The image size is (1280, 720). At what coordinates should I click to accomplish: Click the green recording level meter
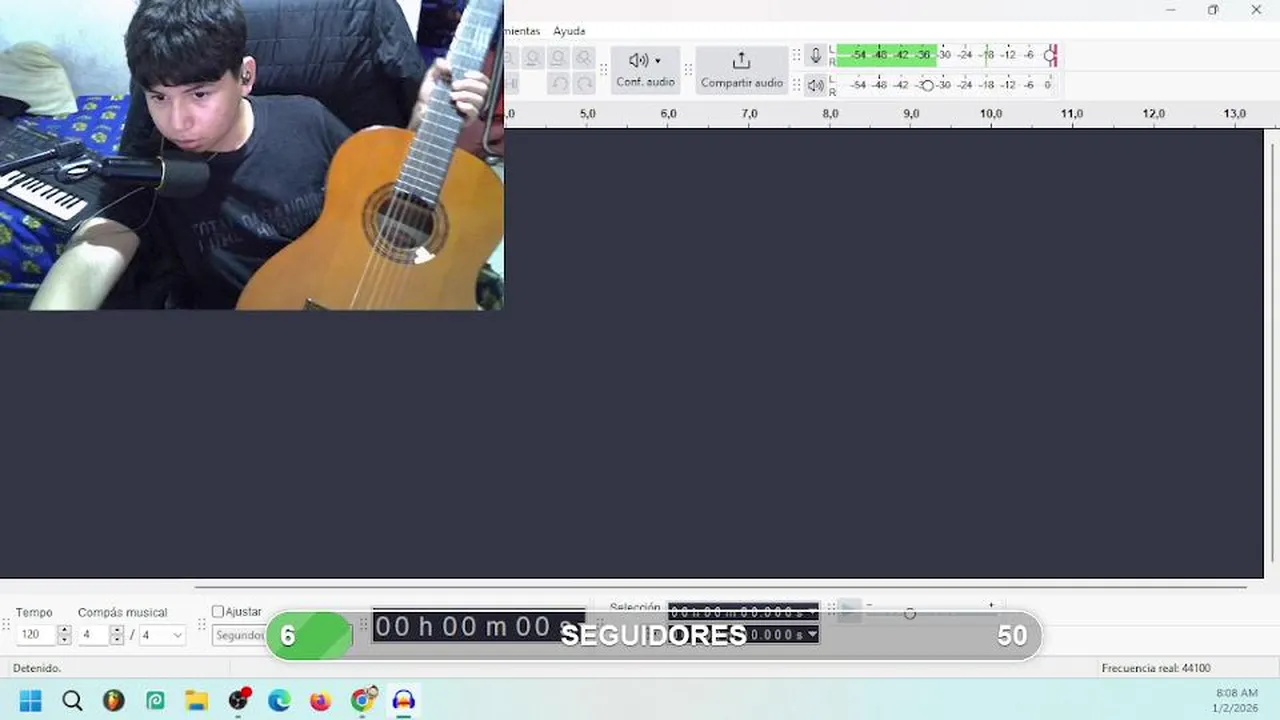(x=886, y=55)
